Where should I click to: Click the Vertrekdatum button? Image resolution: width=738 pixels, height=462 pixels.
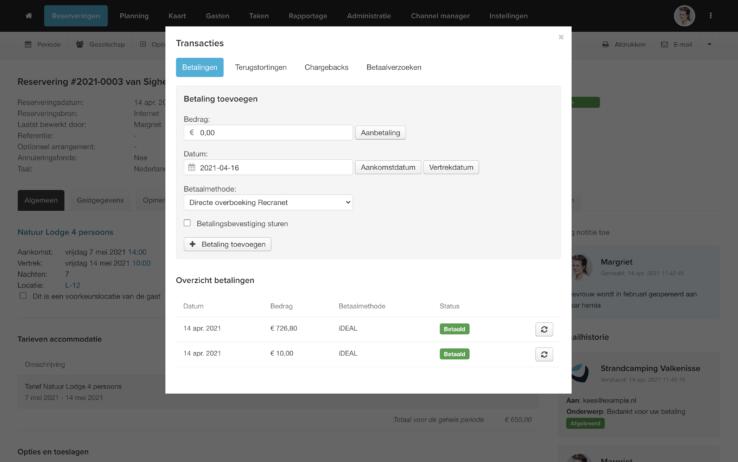click(451, 167)
